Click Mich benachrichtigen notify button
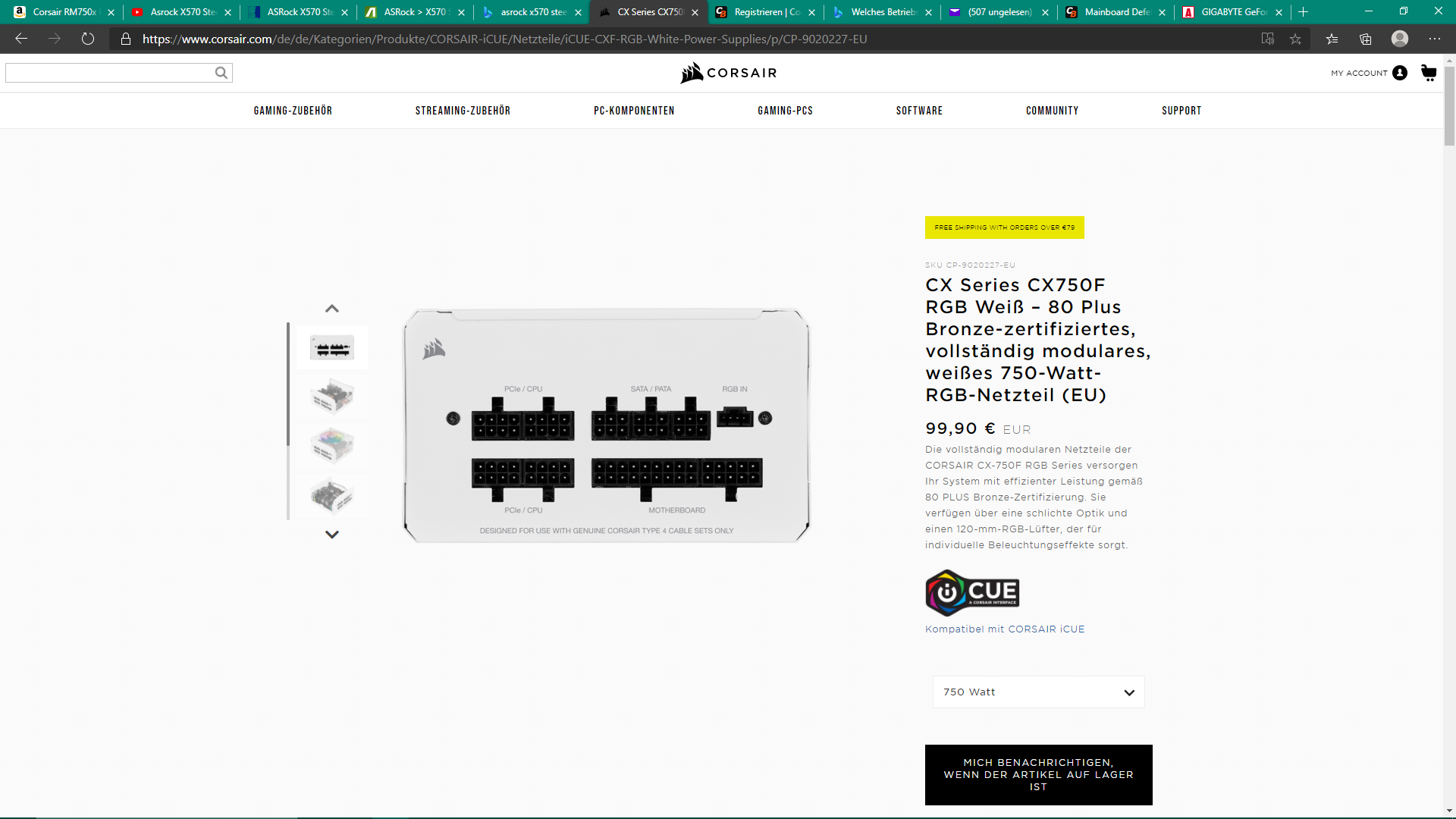This screenshot has height=819, width=1456. point(1038,774)
